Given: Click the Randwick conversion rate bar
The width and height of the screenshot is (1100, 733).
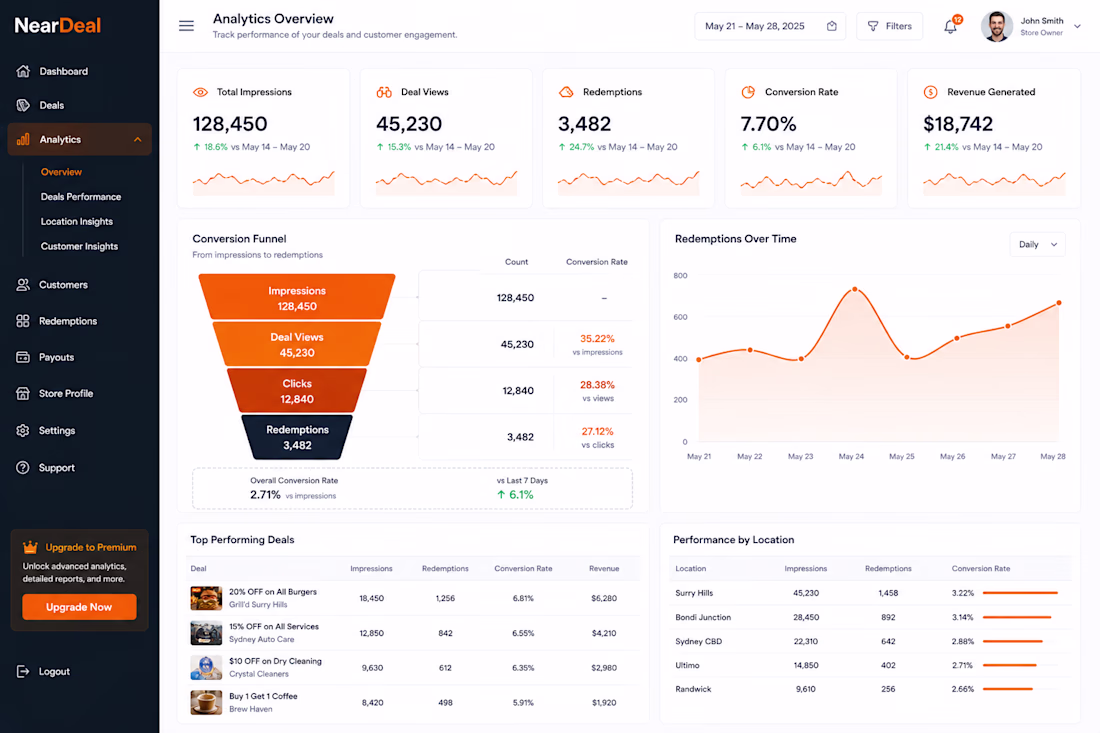Looking at the screenshot, I should pyautogui.click(x=1007, y=689).
